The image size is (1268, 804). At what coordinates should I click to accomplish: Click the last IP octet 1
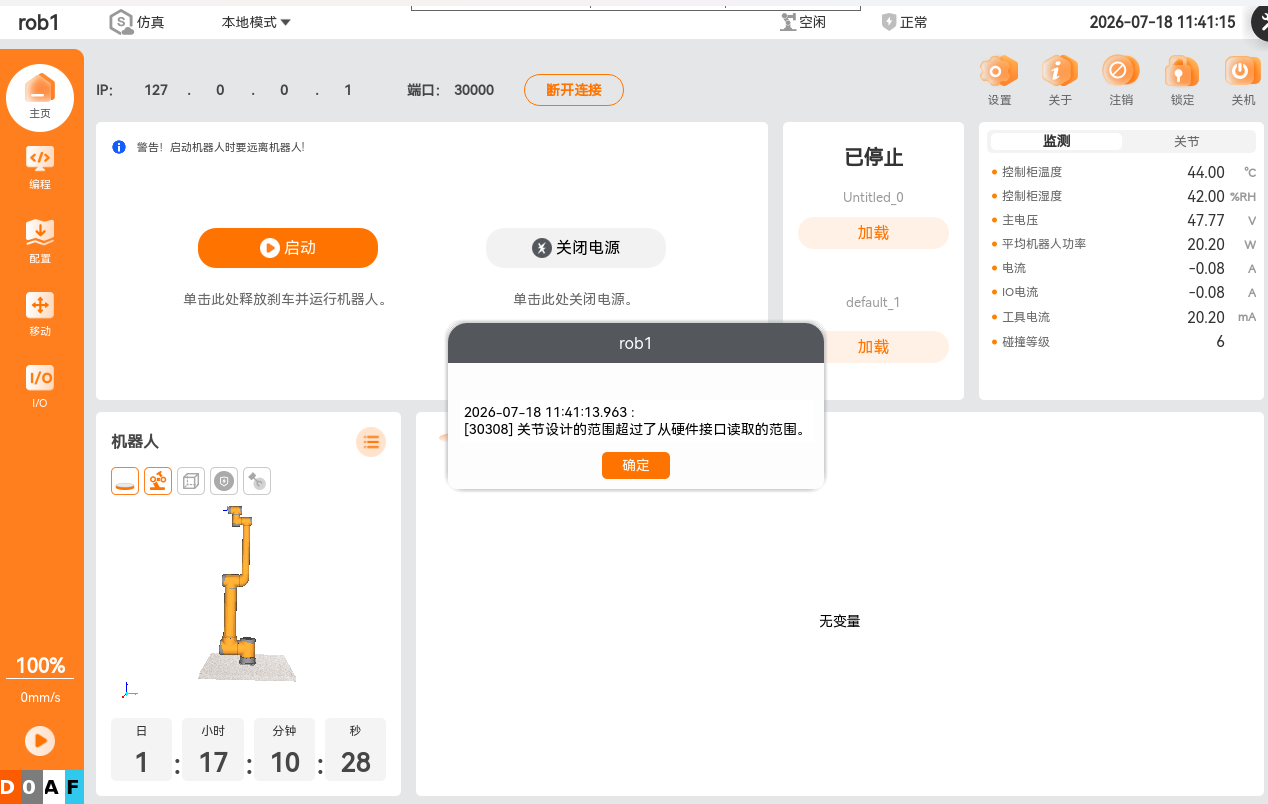tap(348, 90)
